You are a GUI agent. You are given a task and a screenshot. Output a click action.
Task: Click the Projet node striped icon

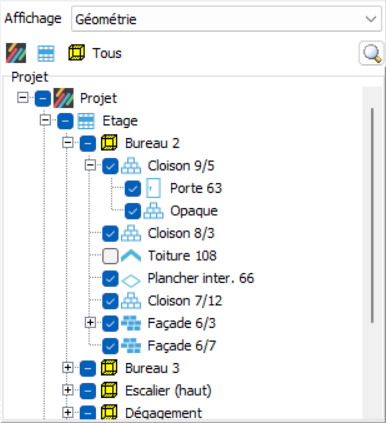click(x=63, y=98)
